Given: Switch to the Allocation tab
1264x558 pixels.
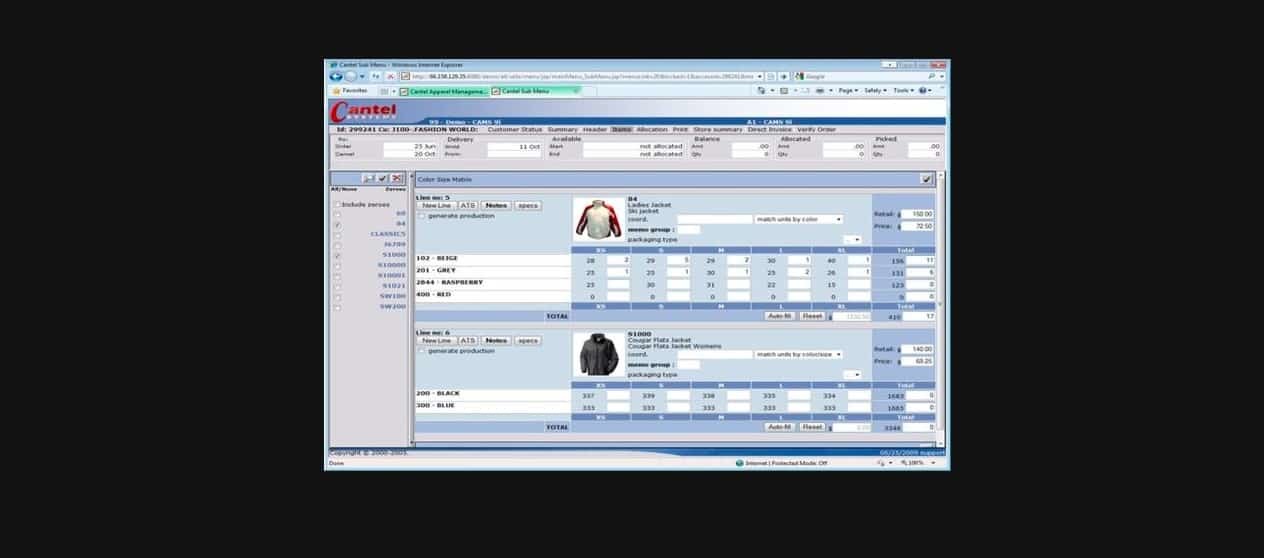Looking at the screenshot, I should [651, 129].
